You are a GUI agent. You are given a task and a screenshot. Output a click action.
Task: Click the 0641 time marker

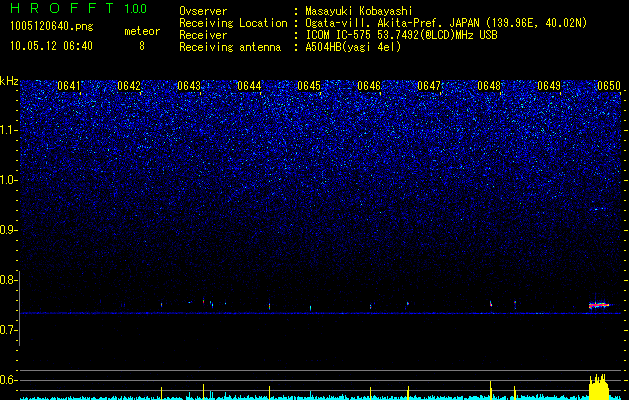[69, 86]
